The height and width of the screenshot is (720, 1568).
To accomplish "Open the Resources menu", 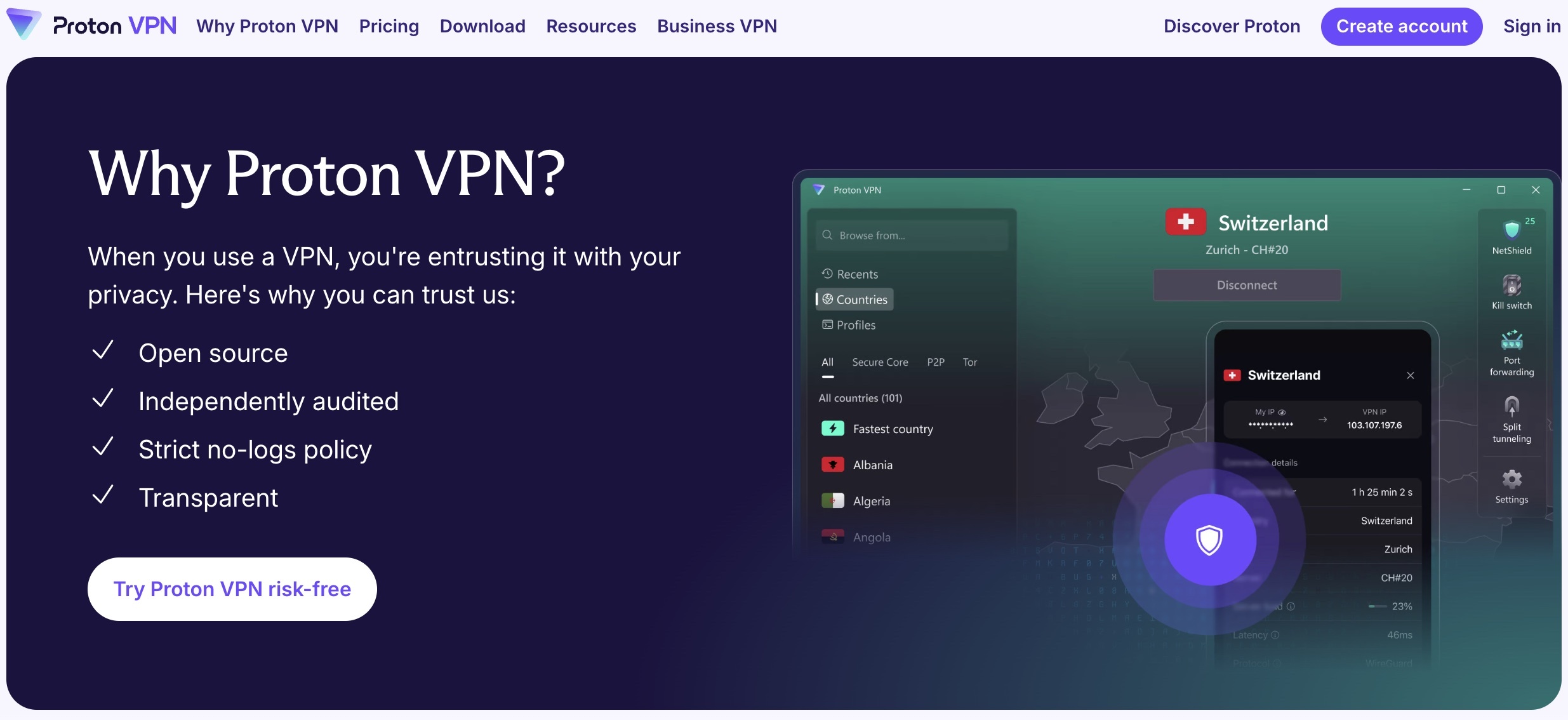I will 591,26.
